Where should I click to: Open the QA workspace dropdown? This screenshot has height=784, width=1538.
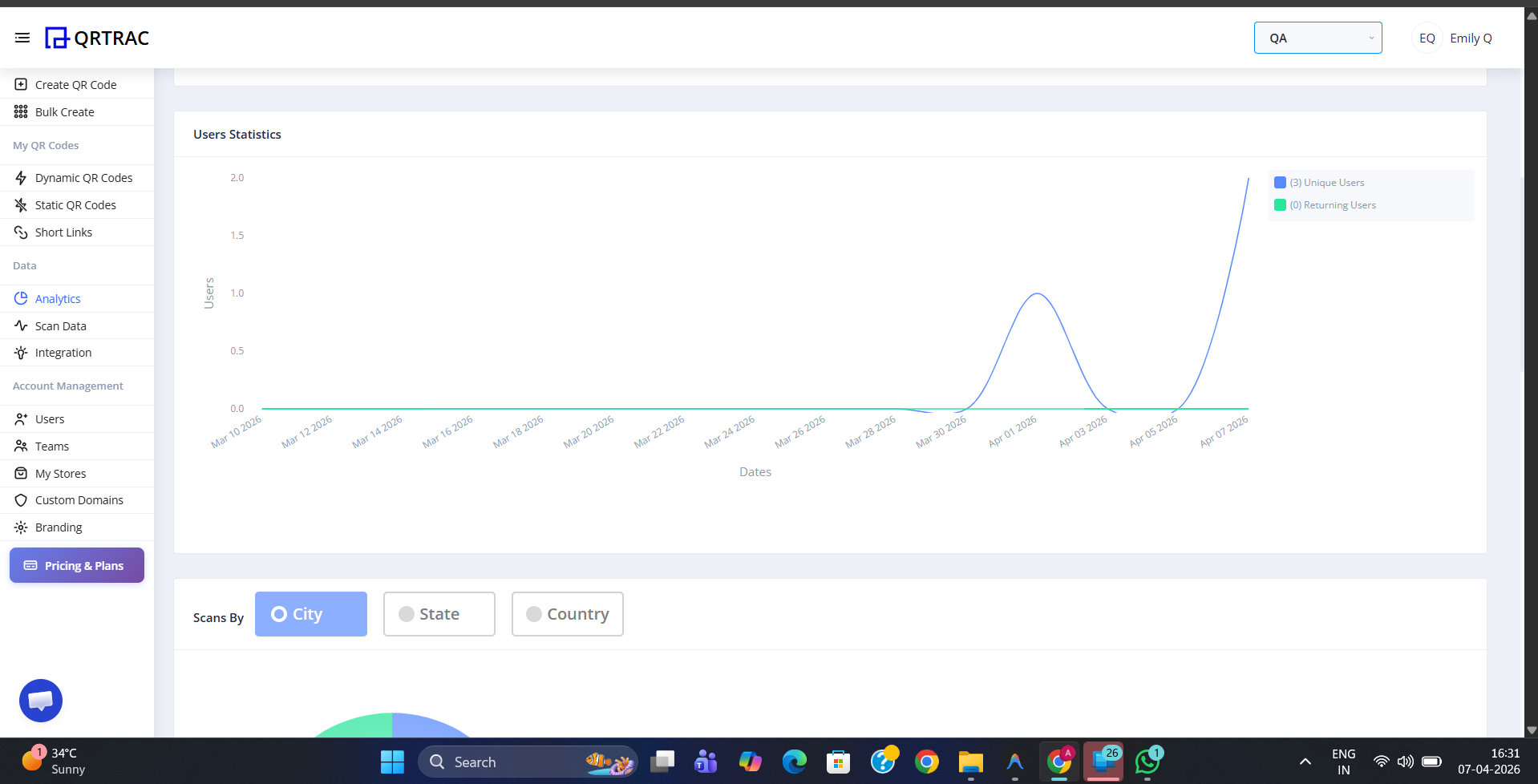click(x=1317, y=38)
